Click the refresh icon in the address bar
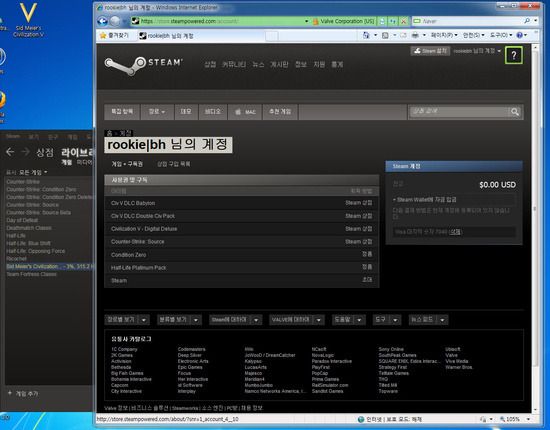 pos(393,21)
